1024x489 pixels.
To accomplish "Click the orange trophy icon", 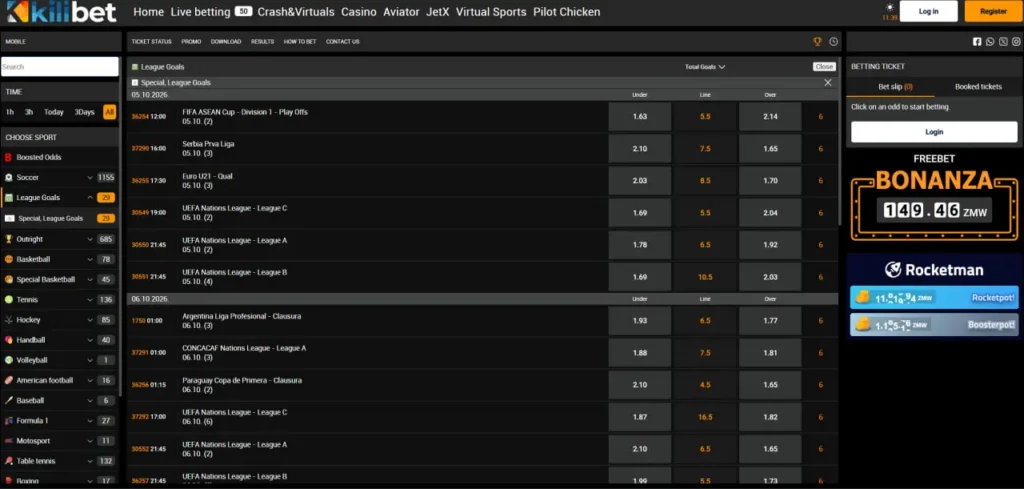I will click(817, 41).
